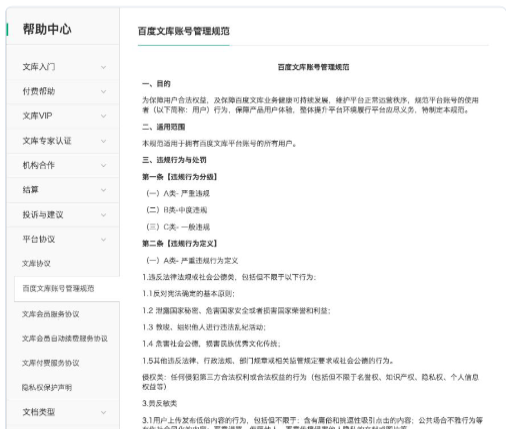Image resolution: width=506 pixels, height=435 pixels.
Task: Expand the 付费帮助 chevron
Action: (103, 91)
